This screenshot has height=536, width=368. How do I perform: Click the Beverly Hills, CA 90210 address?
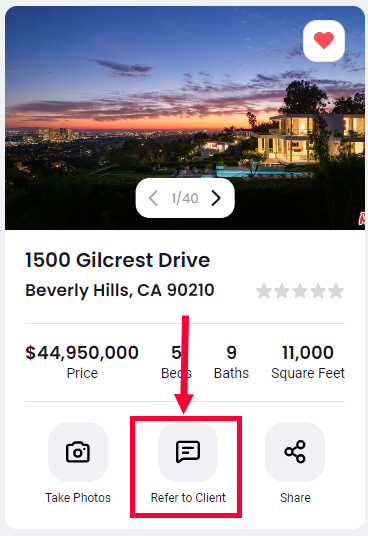[x=120, y=291]
